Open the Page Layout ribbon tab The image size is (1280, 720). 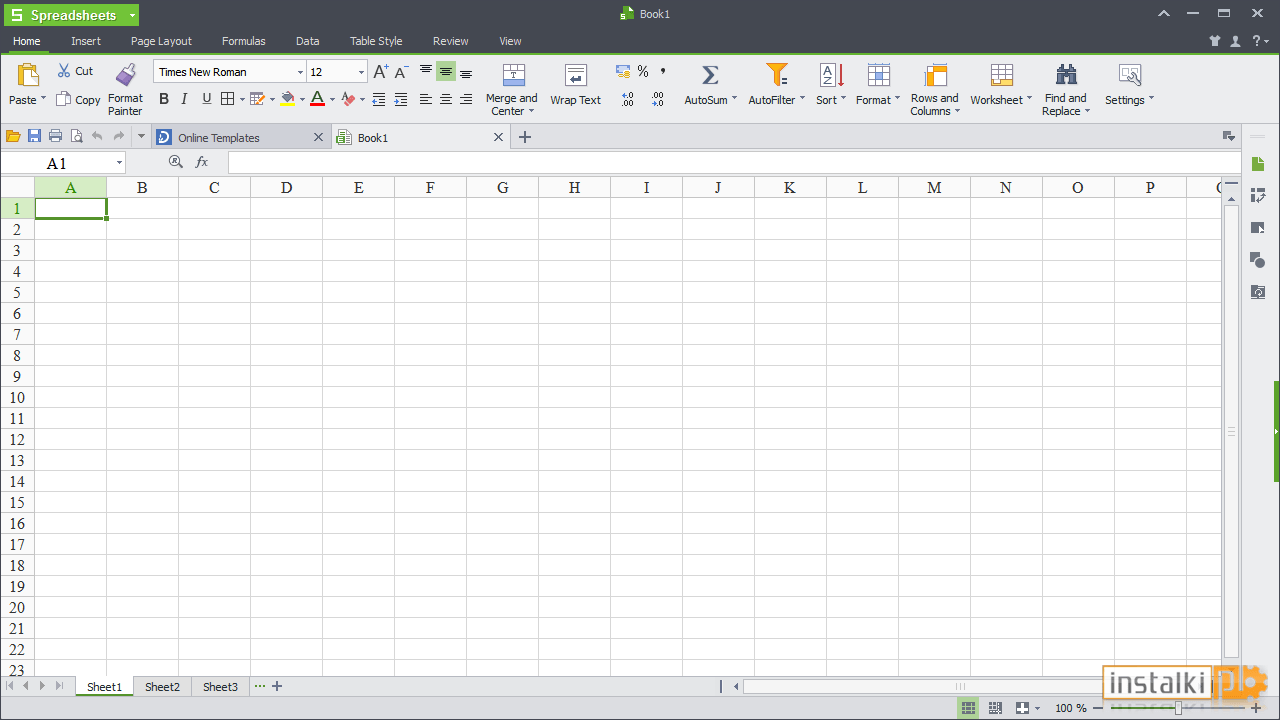click(x=161, y=41)
